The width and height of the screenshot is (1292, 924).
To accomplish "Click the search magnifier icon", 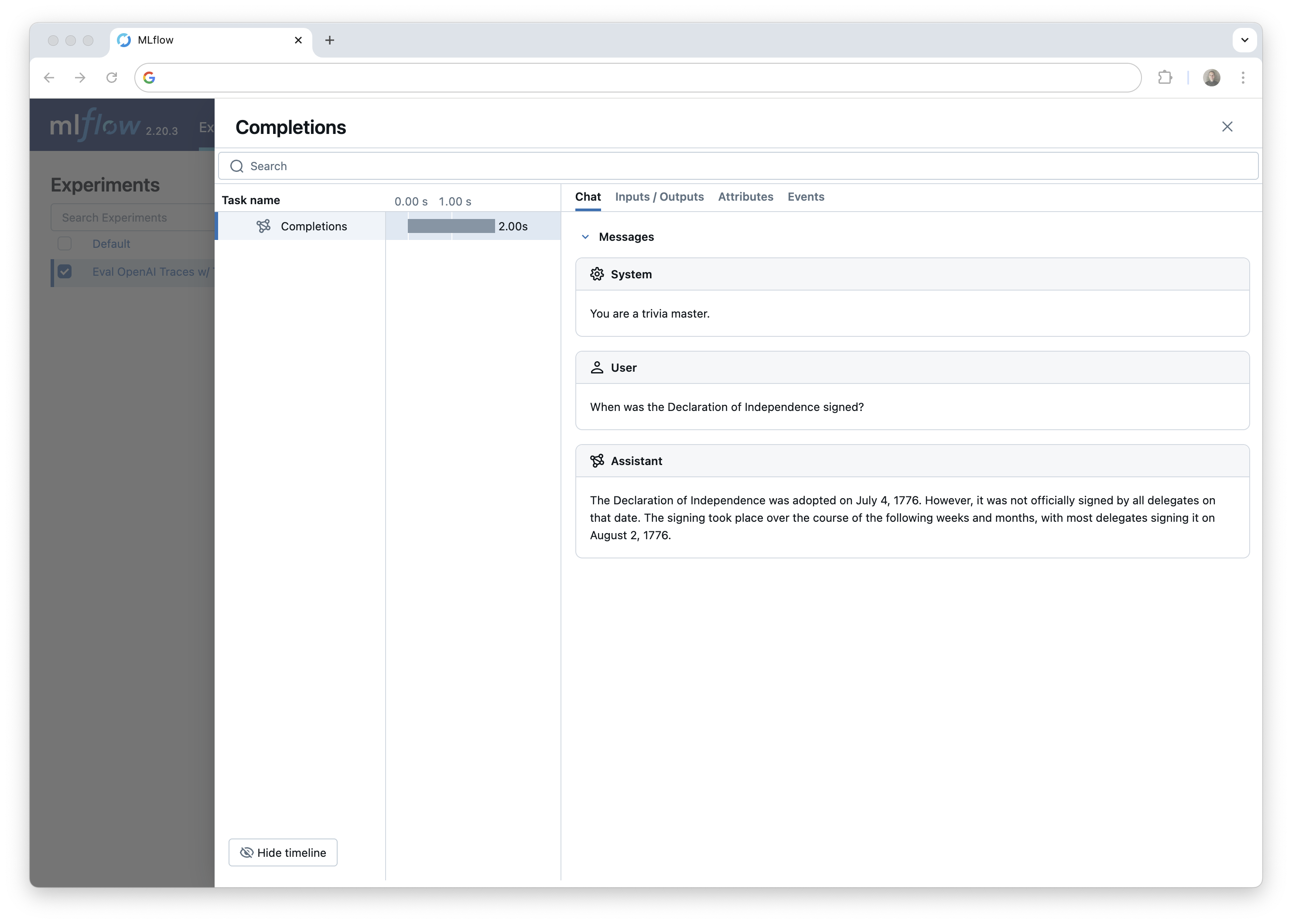I will pos(237,166).
